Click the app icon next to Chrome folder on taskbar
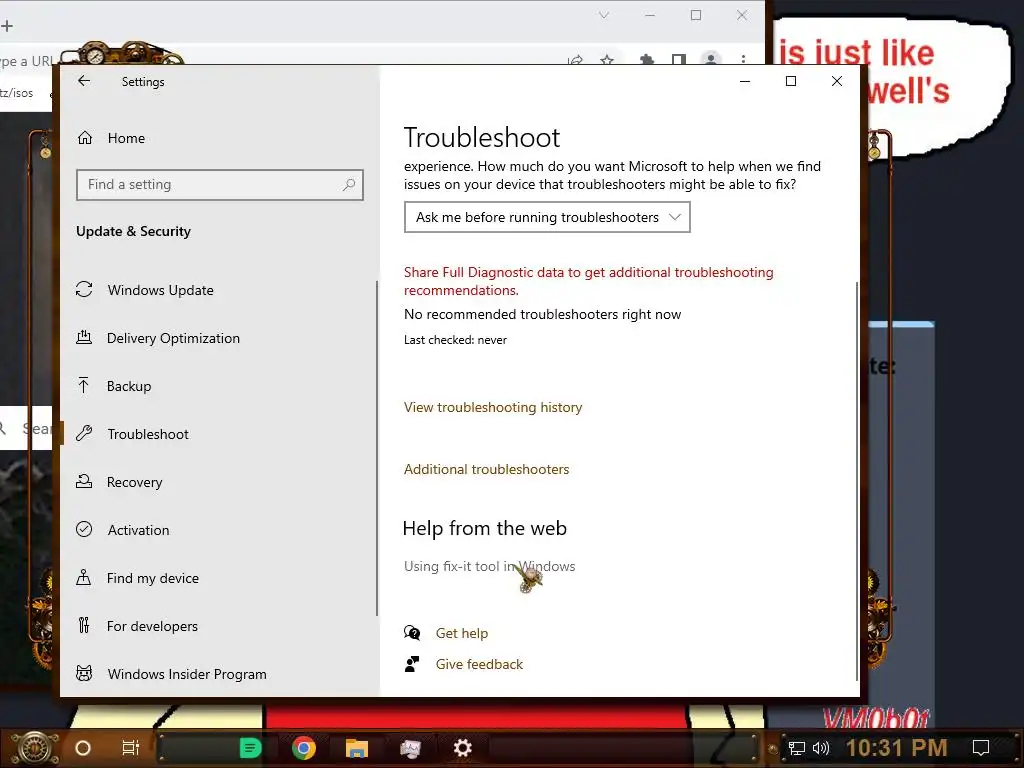Image resolution: width=1024 pixels, height=768 pixels. [x=410, y=748]
